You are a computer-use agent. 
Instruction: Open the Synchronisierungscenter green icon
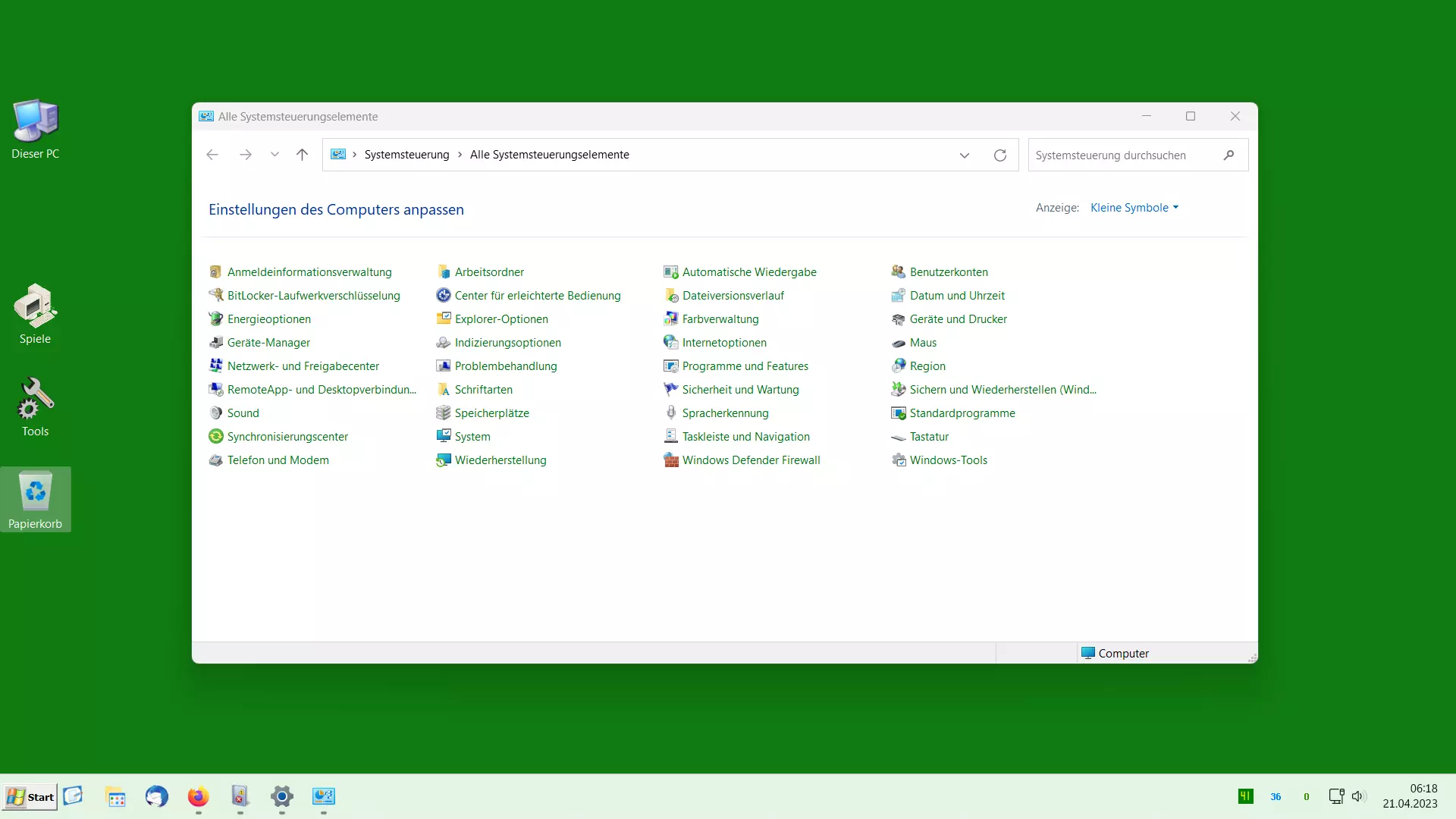[215, 436]
